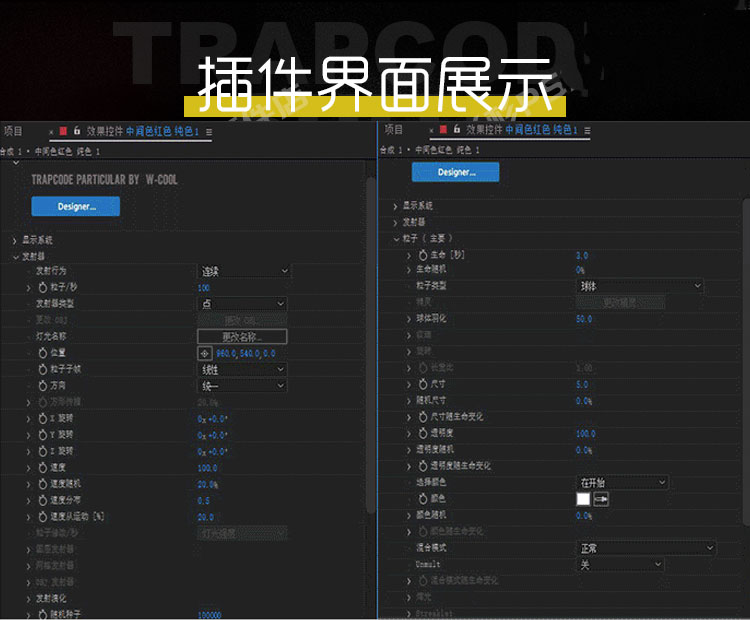
Task: Switch to 项目 tab in right panel
Action: pyautogui.click(x=394, y=130)
